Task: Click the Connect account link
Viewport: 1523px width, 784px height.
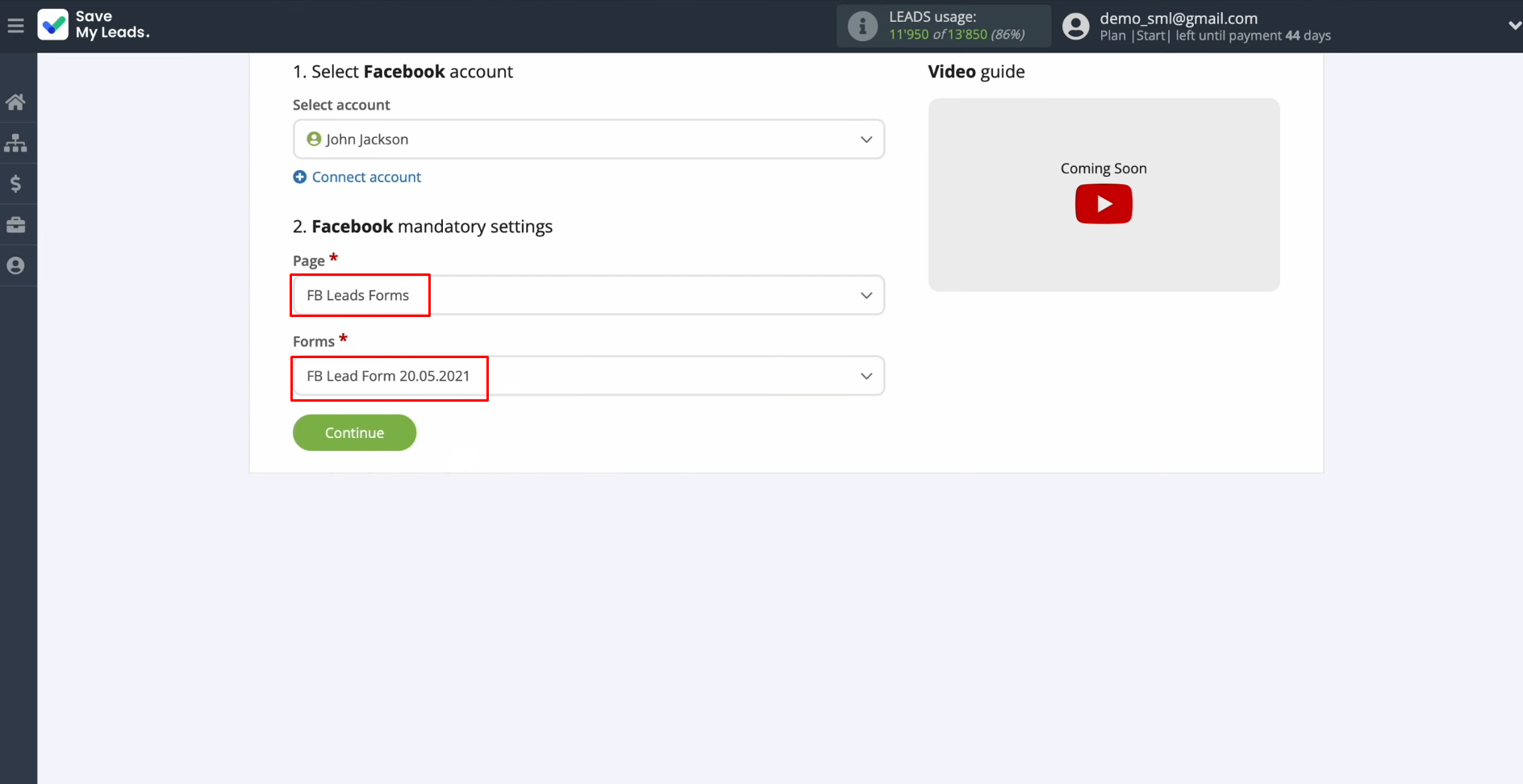Action: tap(366, 177)
